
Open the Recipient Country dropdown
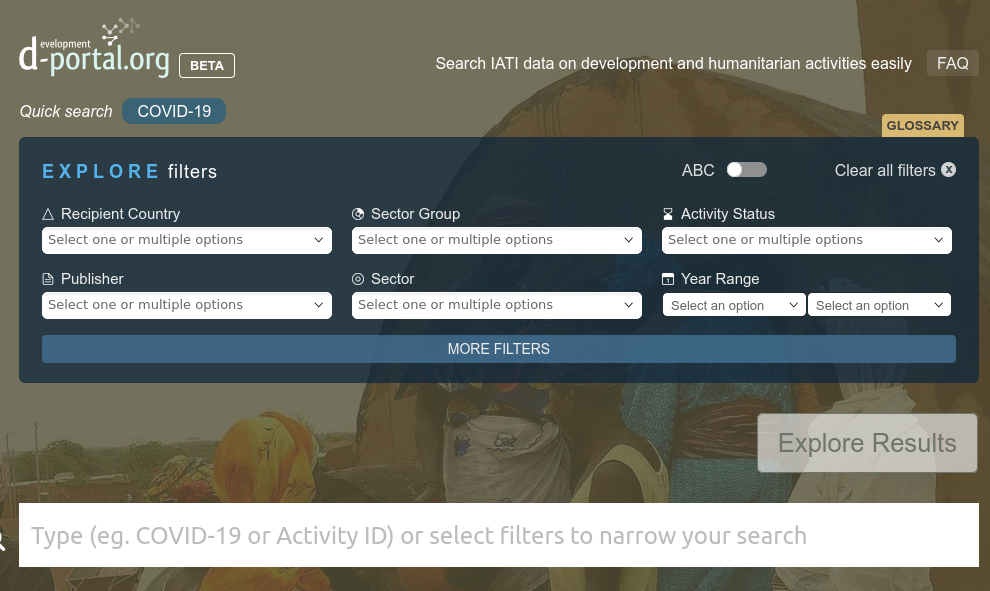(186, 240)
